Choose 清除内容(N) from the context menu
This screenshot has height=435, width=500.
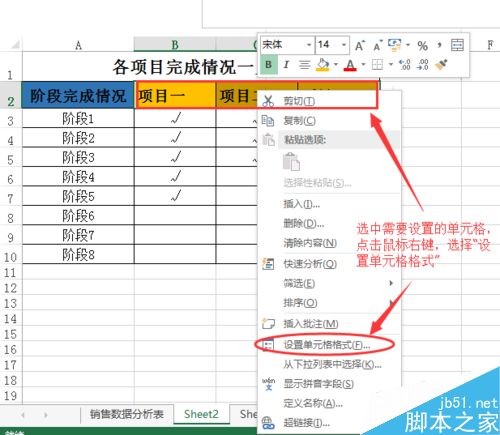coord(330,243)
